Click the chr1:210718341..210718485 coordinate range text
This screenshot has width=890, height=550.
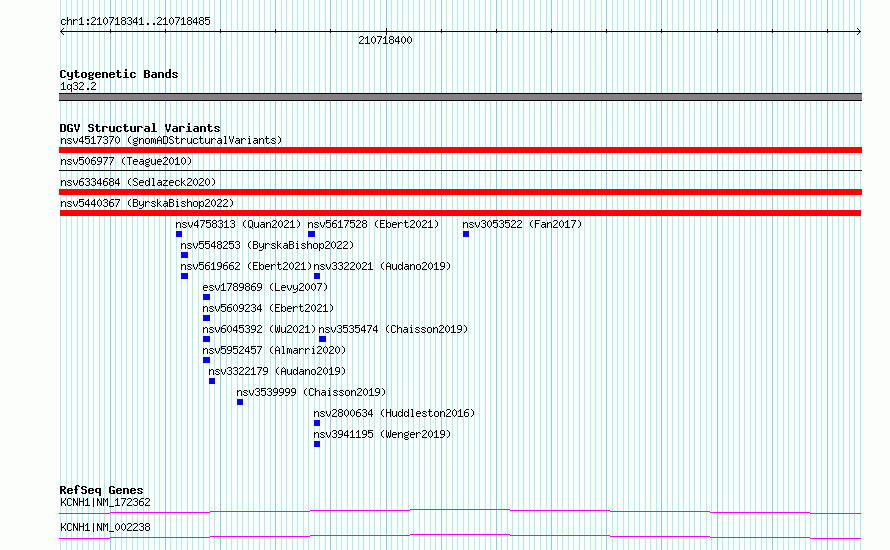(x=135, y=21)
